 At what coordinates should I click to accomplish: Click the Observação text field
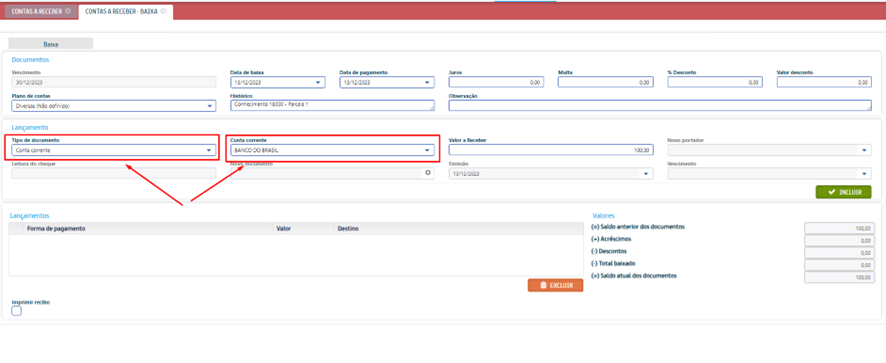click(x=660, y=106)
